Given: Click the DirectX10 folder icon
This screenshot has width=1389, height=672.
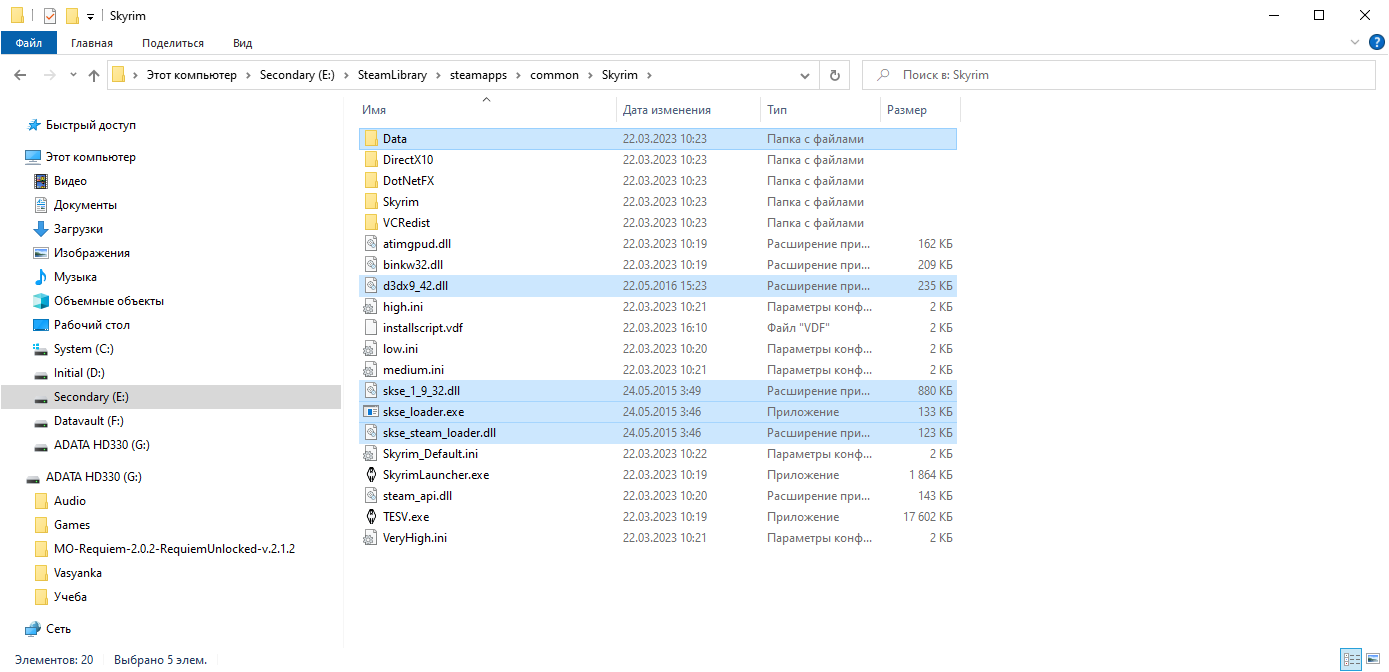Looking at the screenshot, I should click(370, 160).
